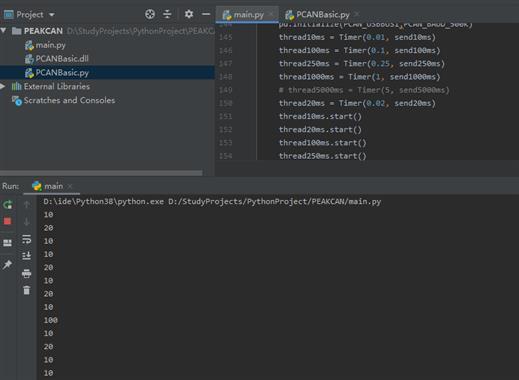Viewport: 519px width, 380px height.
Task: Pin the Run tab
Action: [x=7, y=265]
